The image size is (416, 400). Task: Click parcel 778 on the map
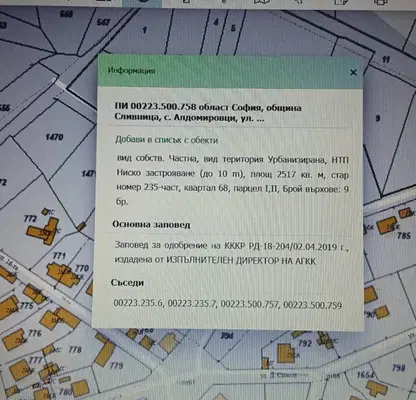point(75,349)
